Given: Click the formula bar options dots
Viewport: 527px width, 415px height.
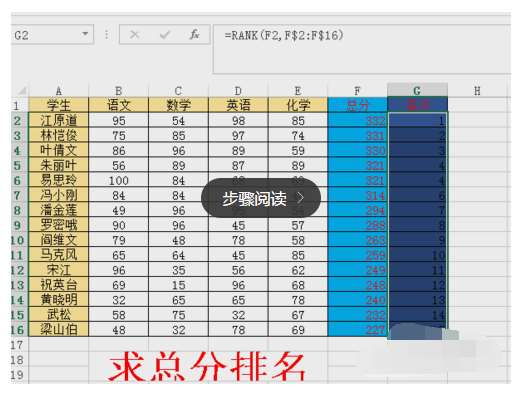Looking at the screenshot, I should pos(107,34).
